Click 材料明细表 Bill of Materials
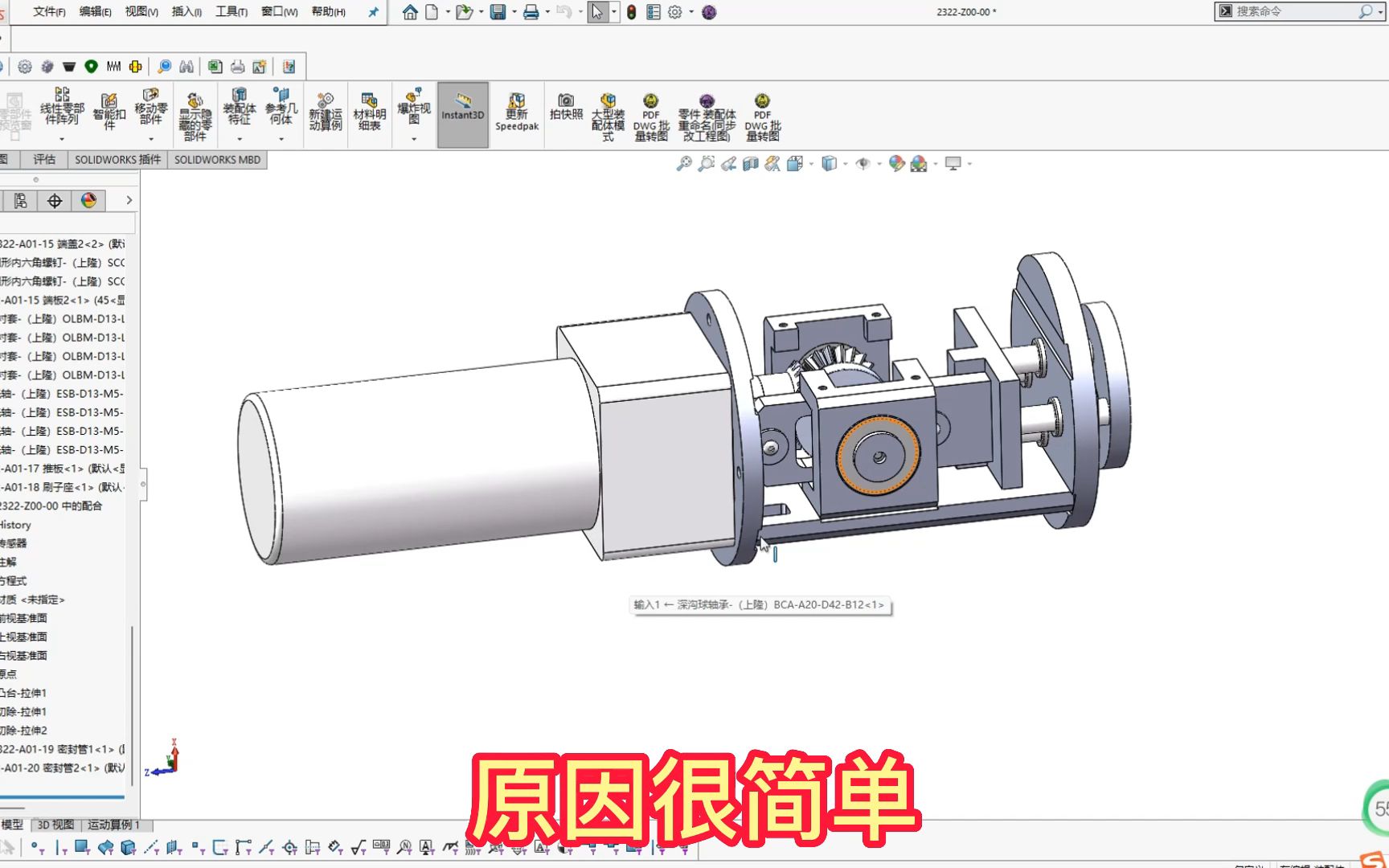Viewport: 1389px width, 868px height. click(x=370, y=113)
